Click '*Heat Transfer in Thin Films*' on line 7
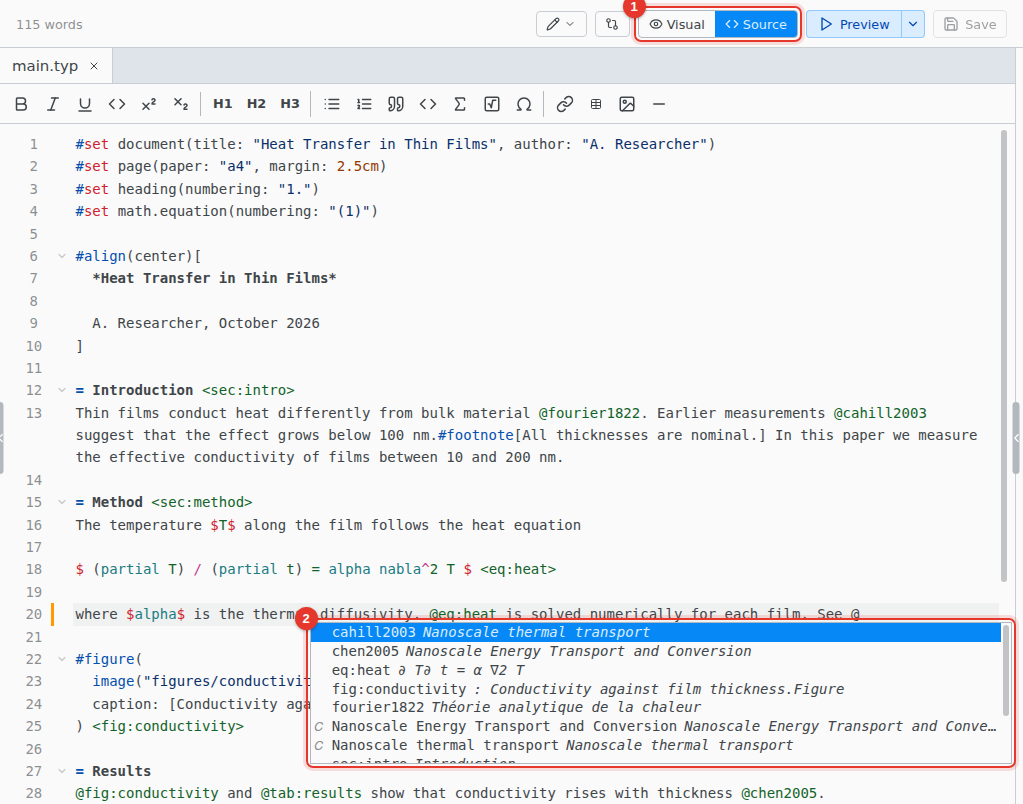This screenshot has height=804, width=1023. (x=214, y=278)
